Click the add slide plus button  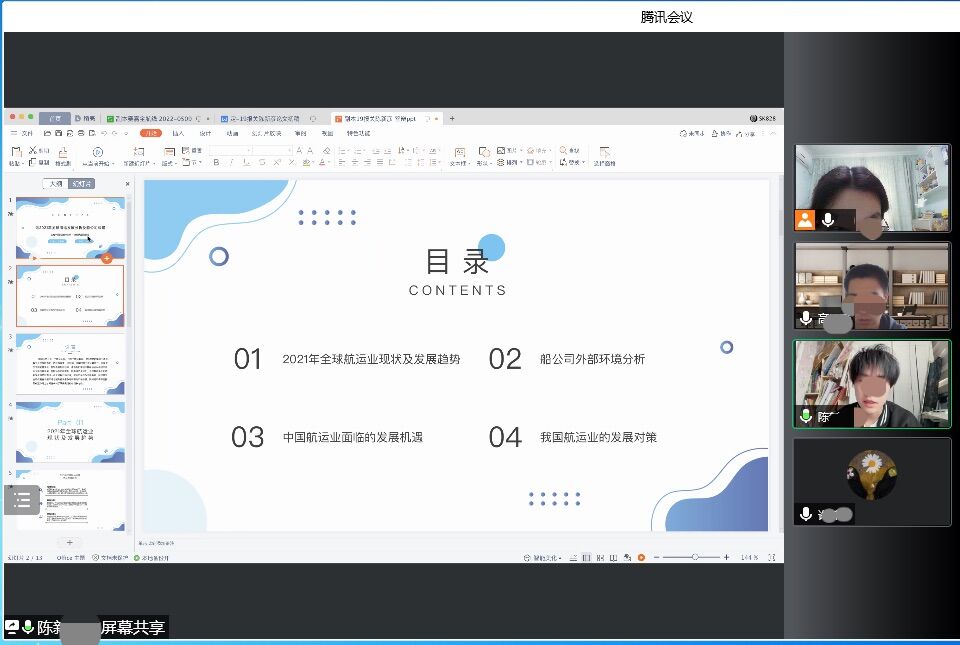click(x=69, y=543)
